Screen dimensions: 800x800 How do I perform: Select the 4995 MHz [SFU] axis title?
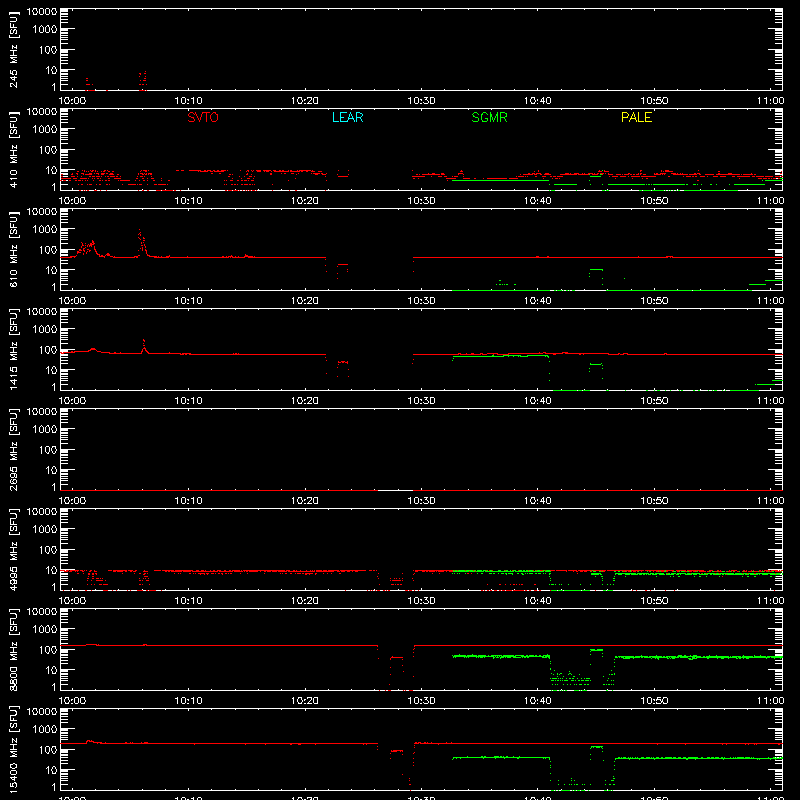tap(13, 550)
